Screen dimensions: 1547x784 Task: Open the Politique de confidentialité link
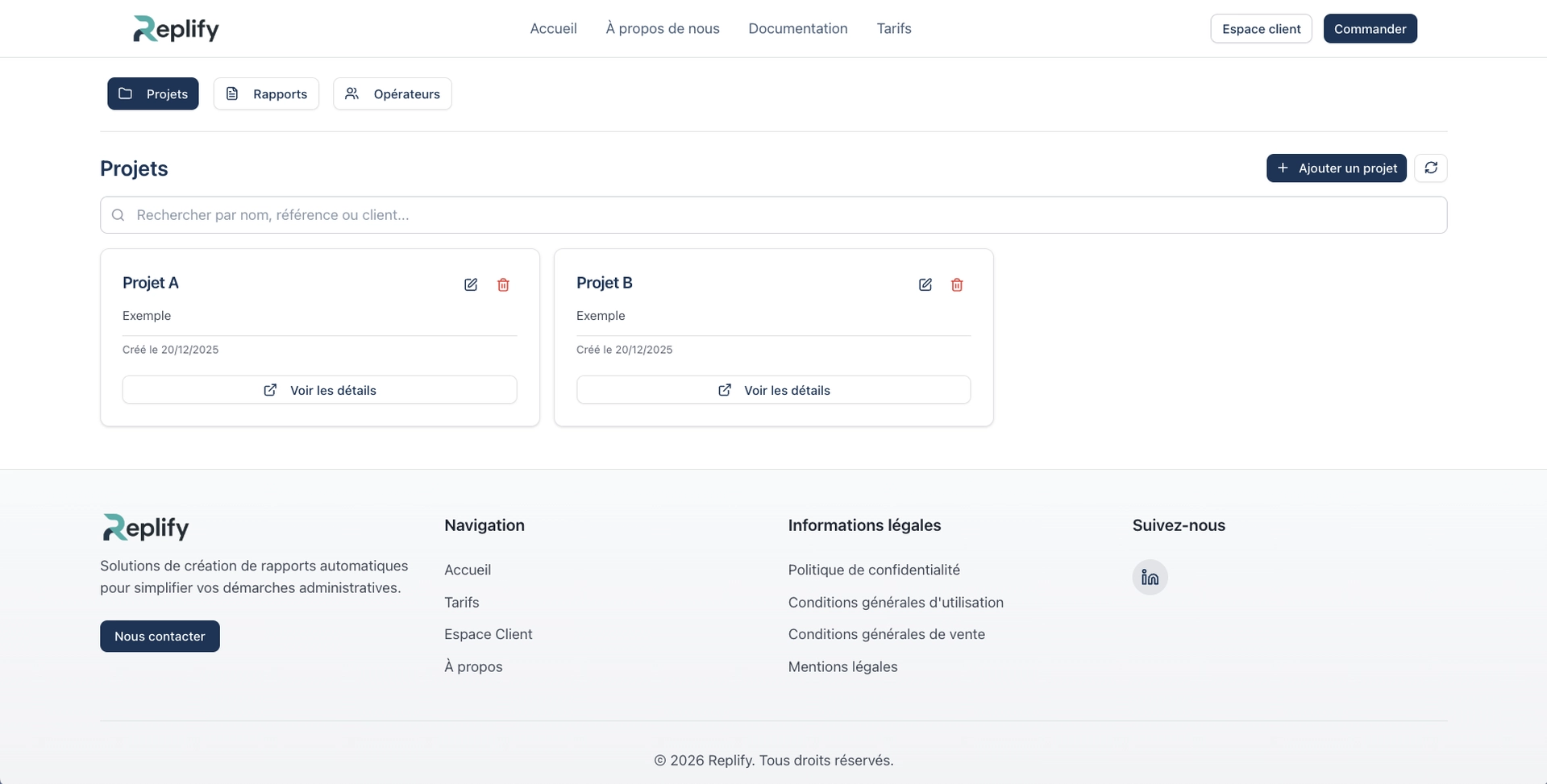[x=874, y=570]
